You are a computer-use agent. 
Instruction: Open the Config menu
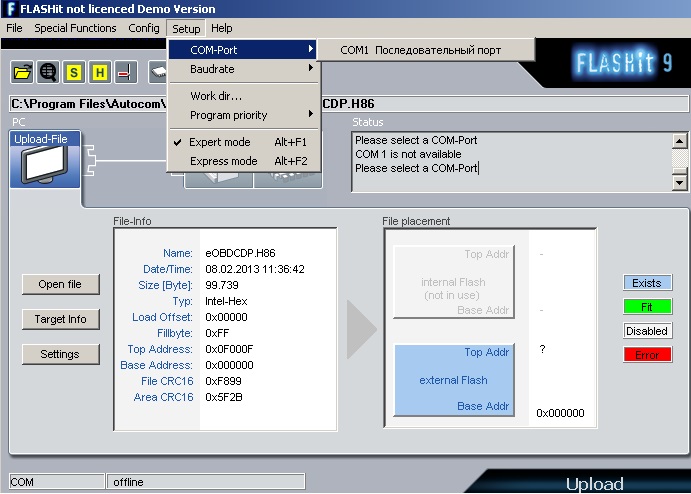click(144, 28)
